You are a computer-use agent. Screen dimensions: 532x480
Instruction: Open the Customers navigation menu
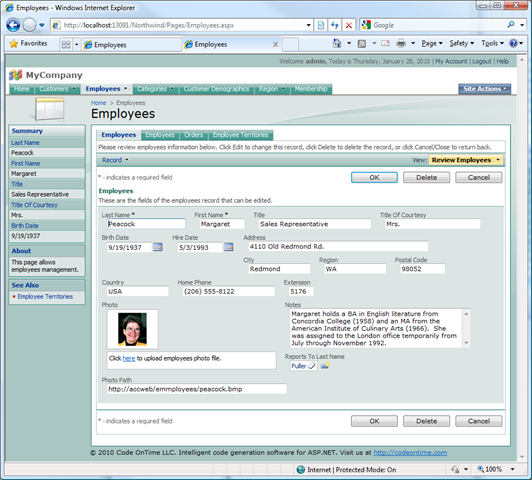click(57, 89)
